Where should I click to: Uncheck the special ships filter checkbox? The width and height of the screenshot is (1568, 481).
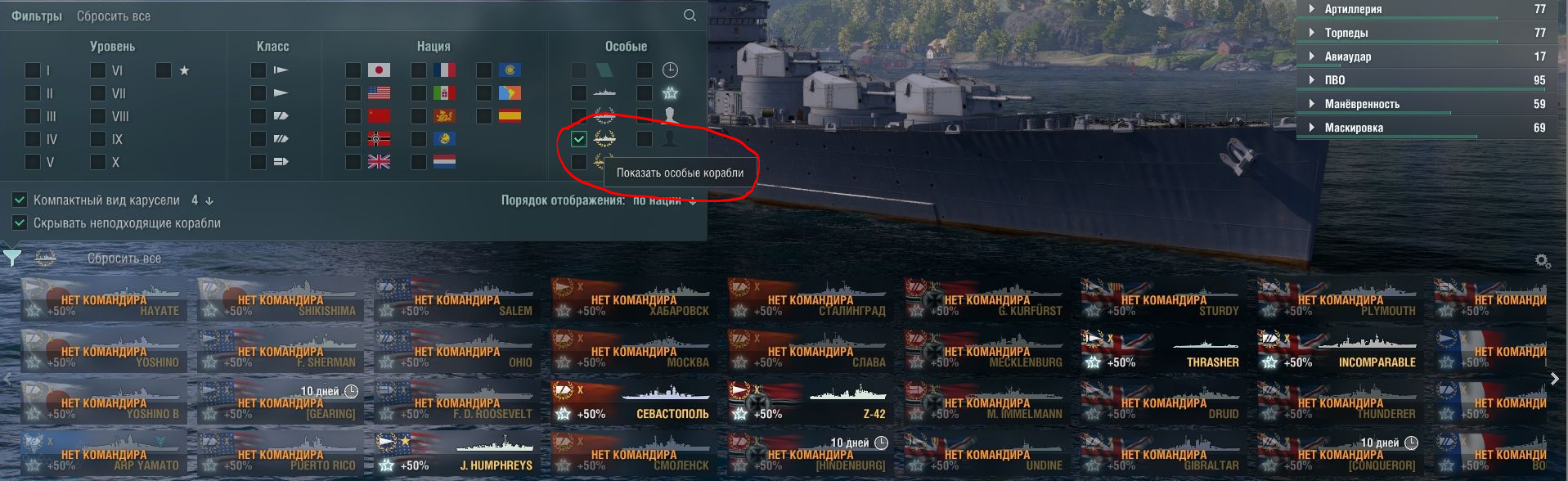tap(579, 139)
